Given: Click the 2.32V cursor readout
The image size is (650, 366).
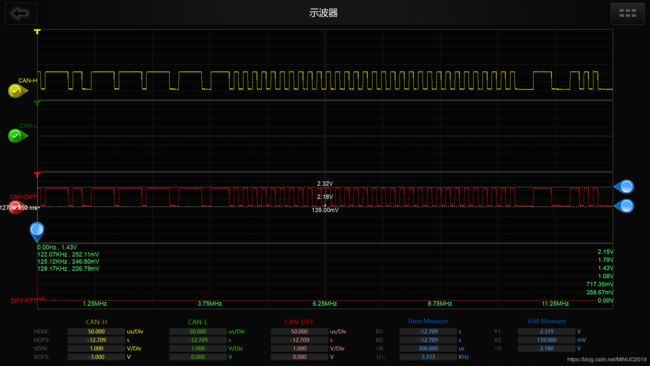Looking at the screenshot, I should coord(325,184).
